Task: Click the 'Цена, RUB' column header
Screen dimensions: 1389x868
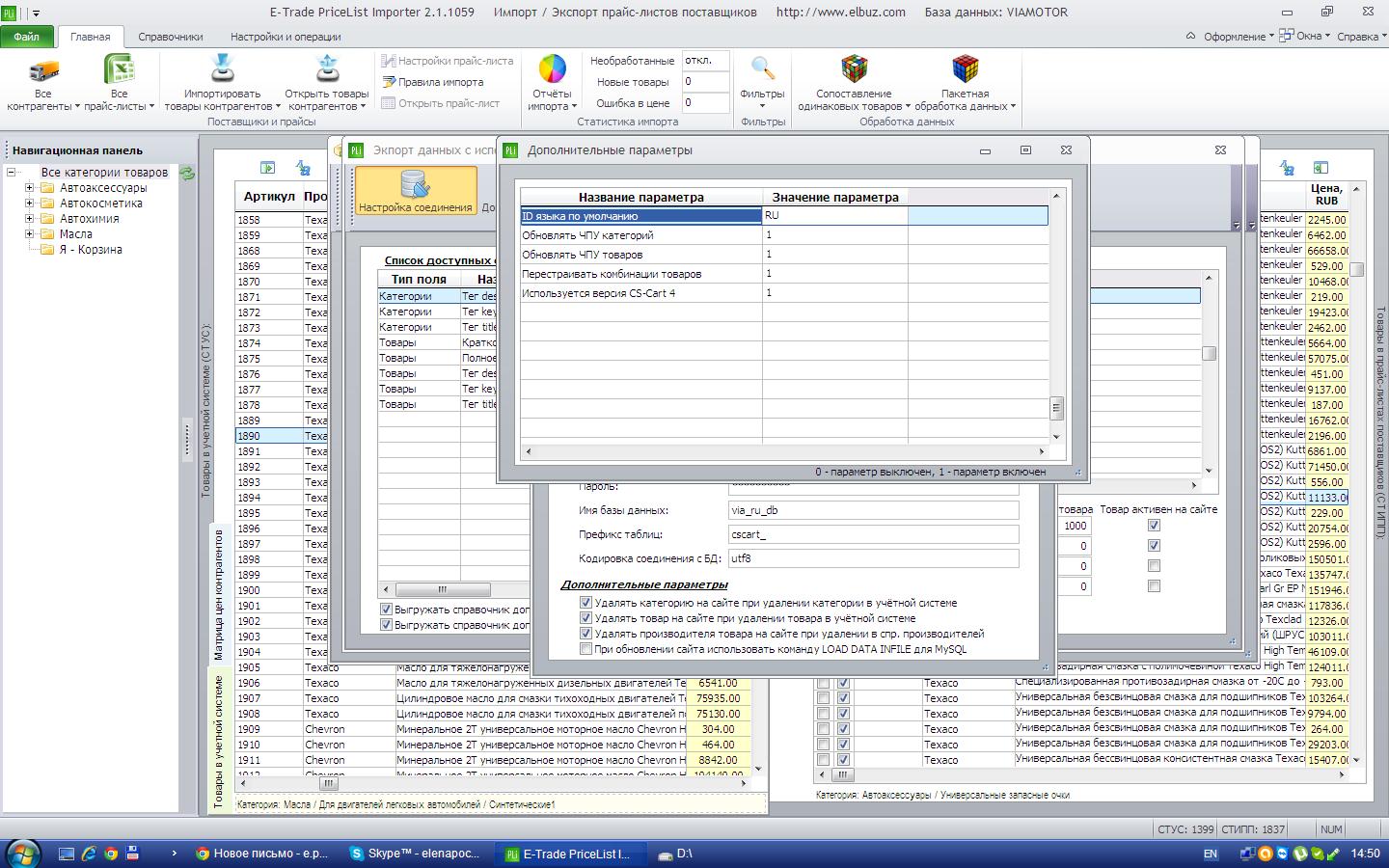Action: pos(1326,194)
